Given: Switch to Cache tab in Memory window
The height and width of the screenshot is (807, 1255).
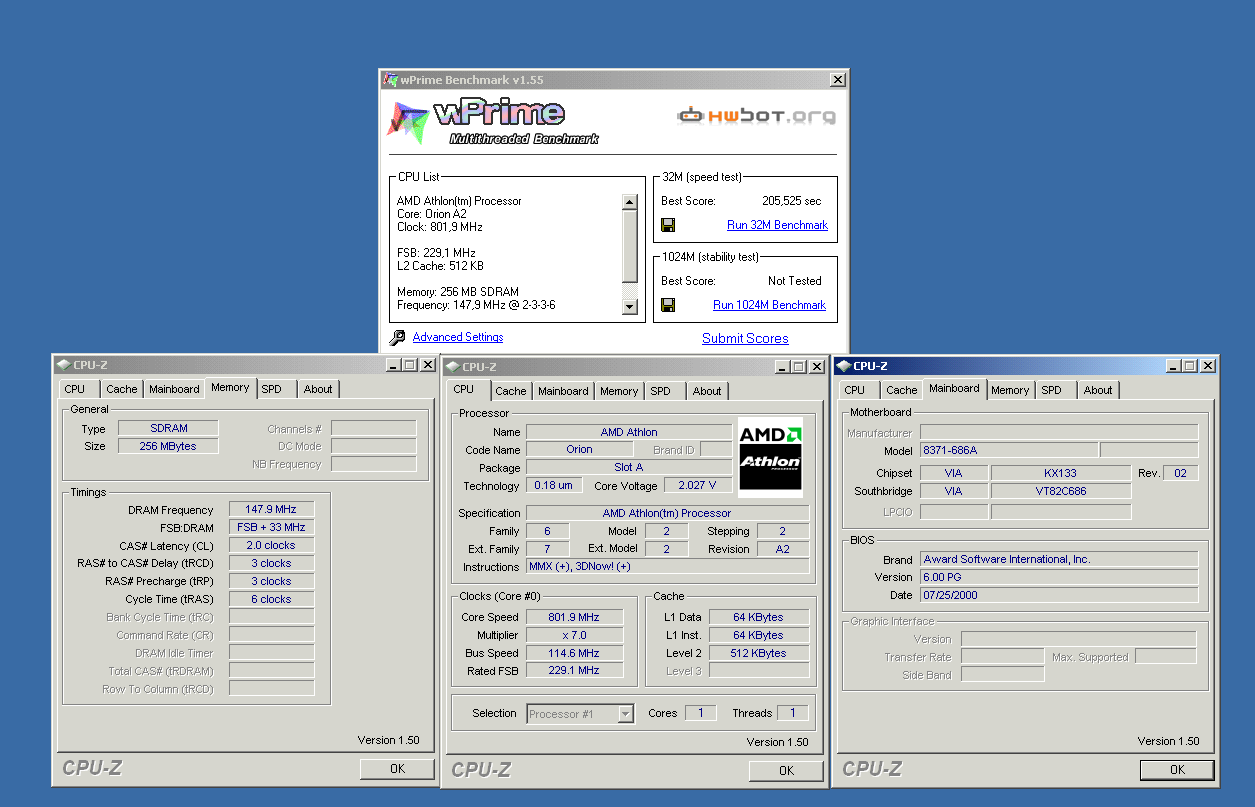Looking at the screenshot, I should point(122,389).
